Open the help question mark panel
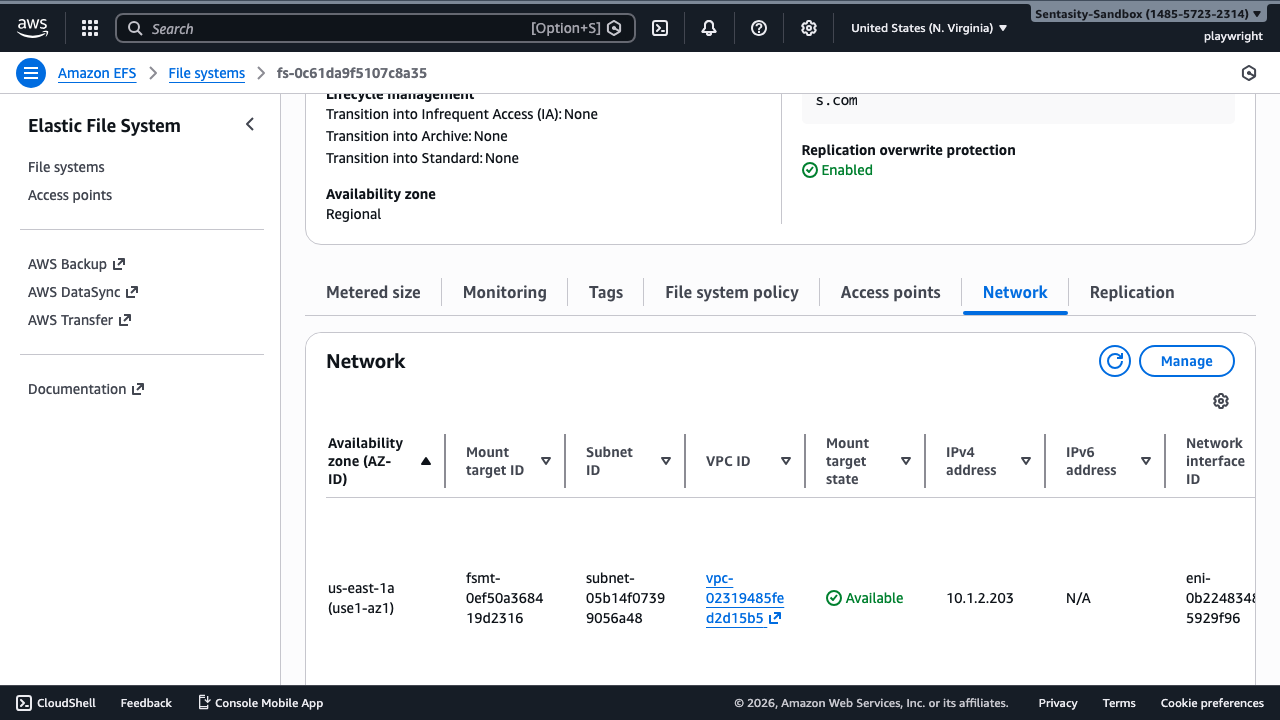The image size is (1280, 720). (x=759, y=27)
